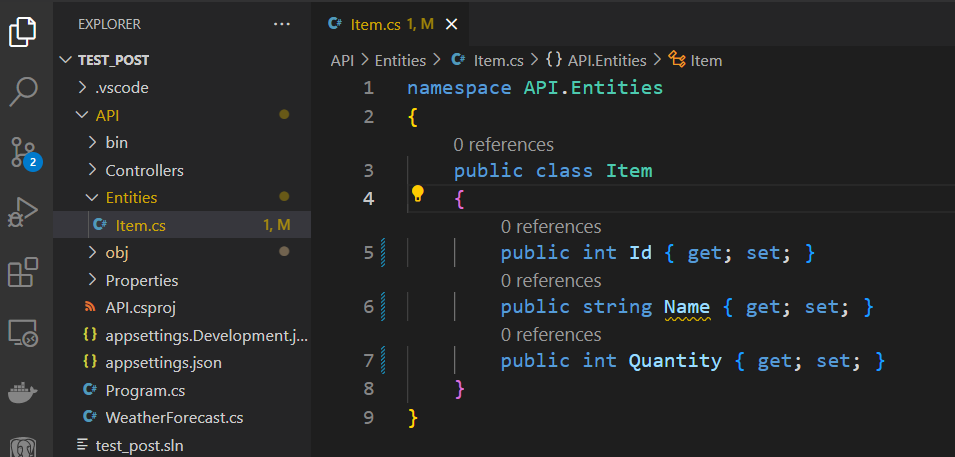Click the Item class breadcrumb segment
This screenshot has height=457, width=955.
(707, 60)
